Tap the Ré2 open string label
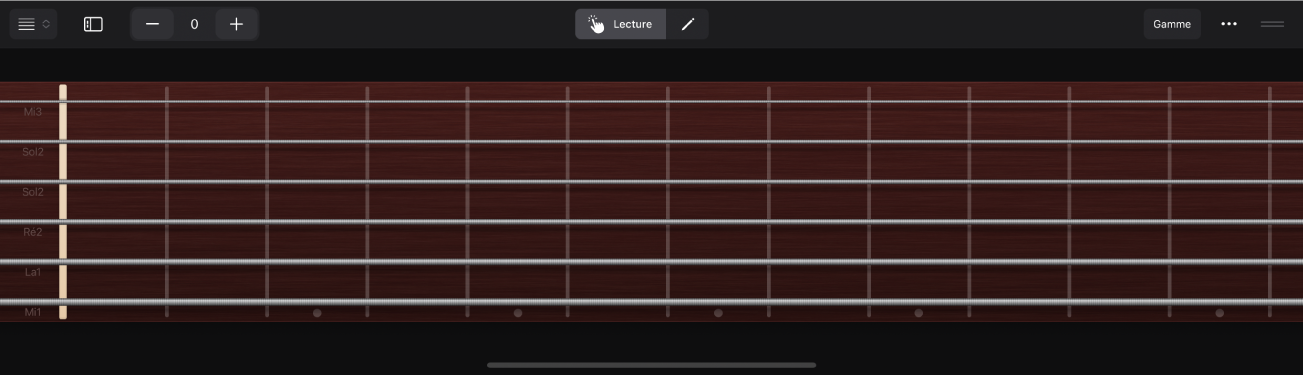The height and width of the screenshot is (375, 1303). [33, 232]
